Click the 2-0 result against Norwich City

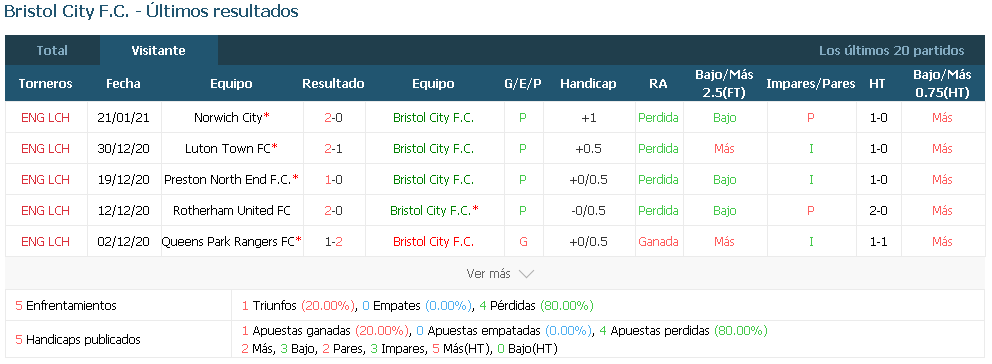pos(333,118)
